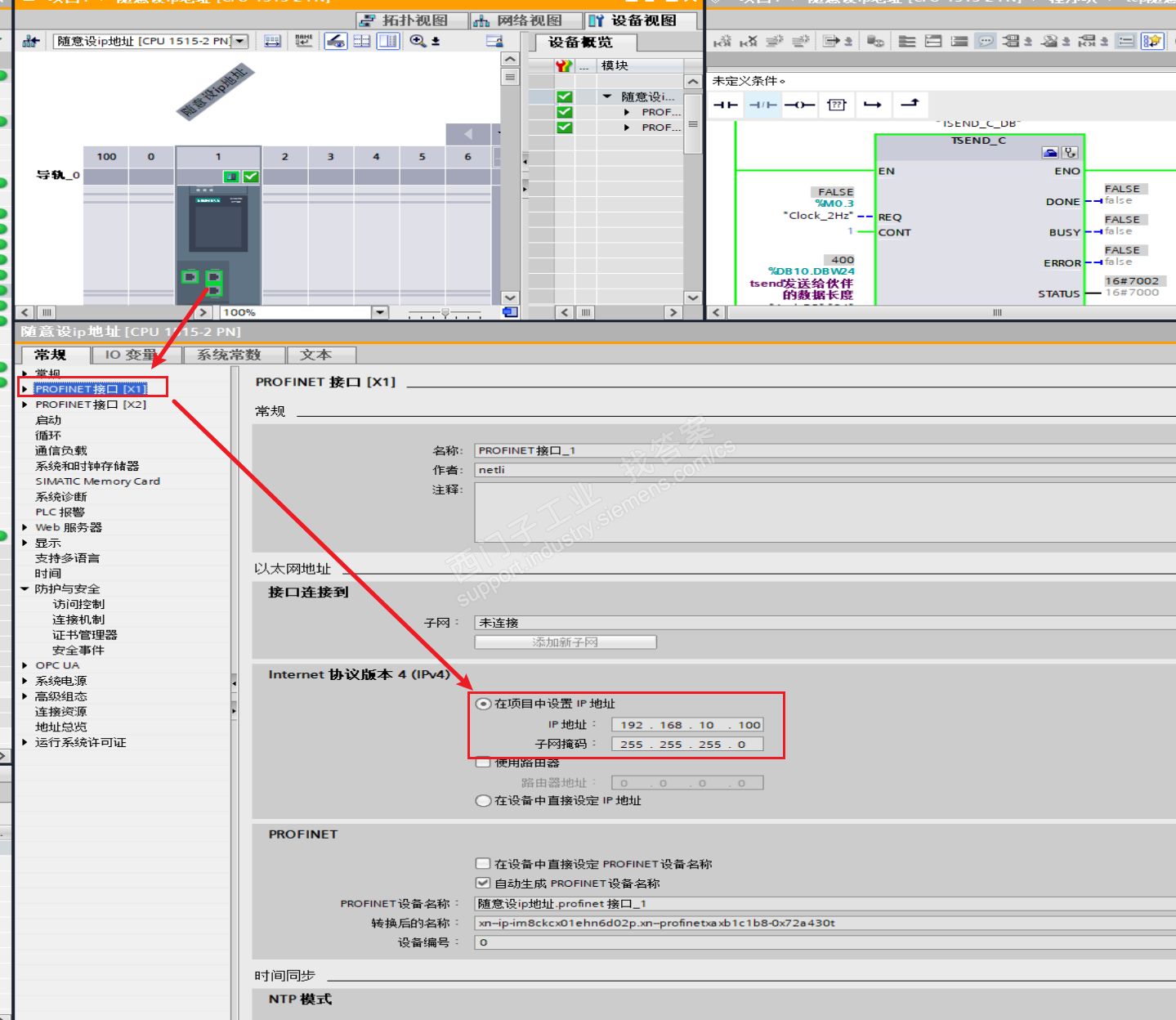Switch to 拓扑视图 topology view tab
The height and width of the screenshot is (1020, 1176).
(x=413, y=20)
